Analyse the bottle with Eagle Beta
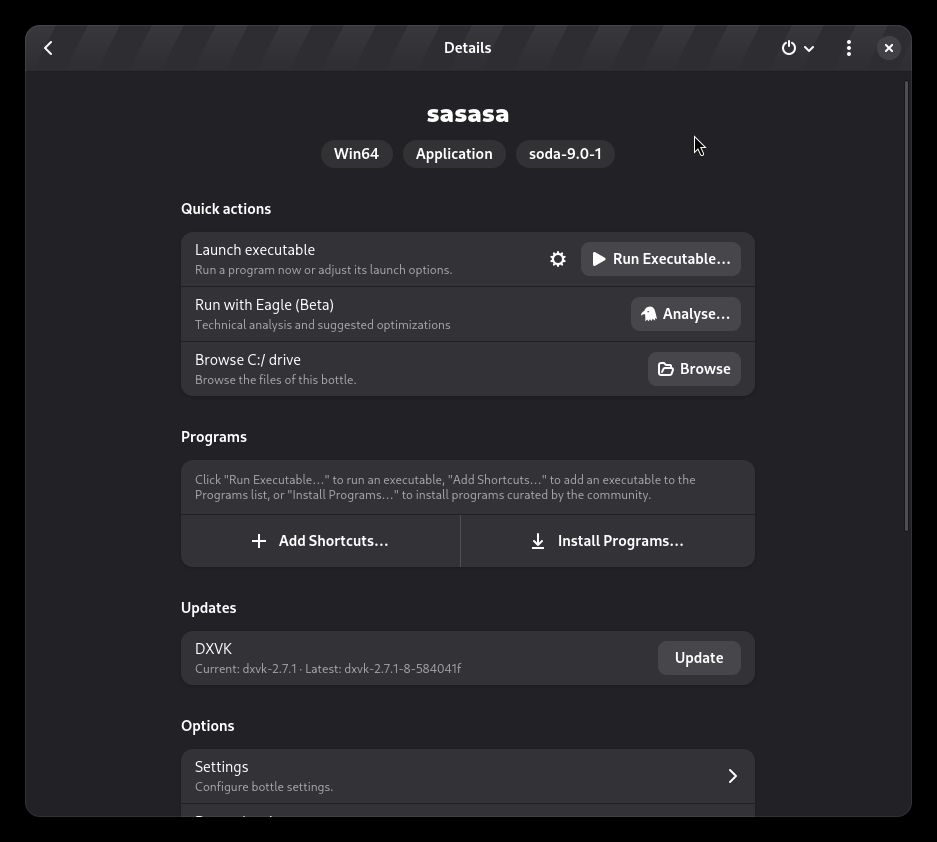Viewport: 937px width, 842px height. coord(686,313)
